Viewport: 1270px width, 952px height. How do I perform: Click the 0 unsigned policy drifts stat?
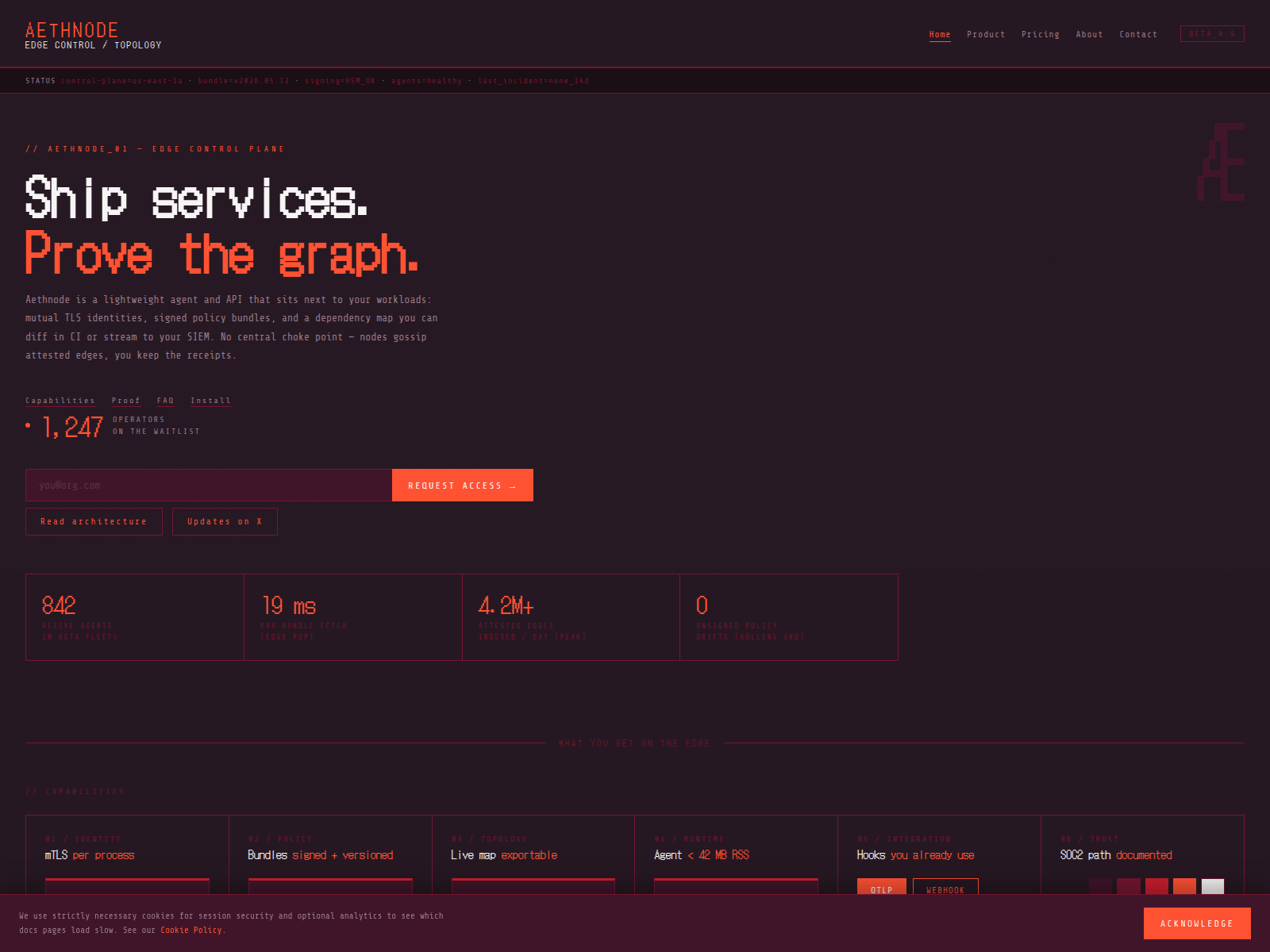pyautogui.click(x=789, y=617)
